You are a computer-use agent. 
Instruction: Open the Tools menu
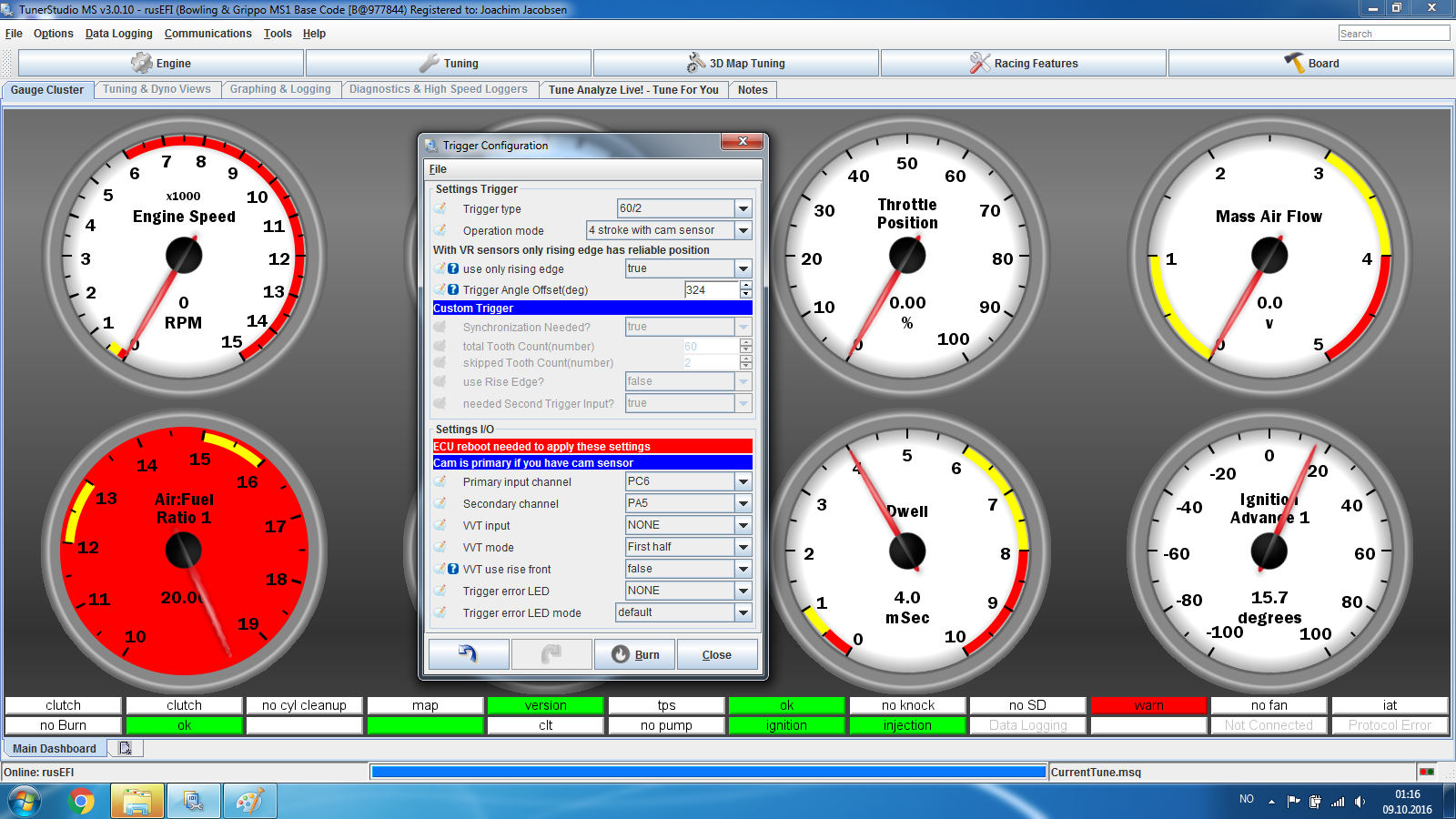(x=278, y=34)
